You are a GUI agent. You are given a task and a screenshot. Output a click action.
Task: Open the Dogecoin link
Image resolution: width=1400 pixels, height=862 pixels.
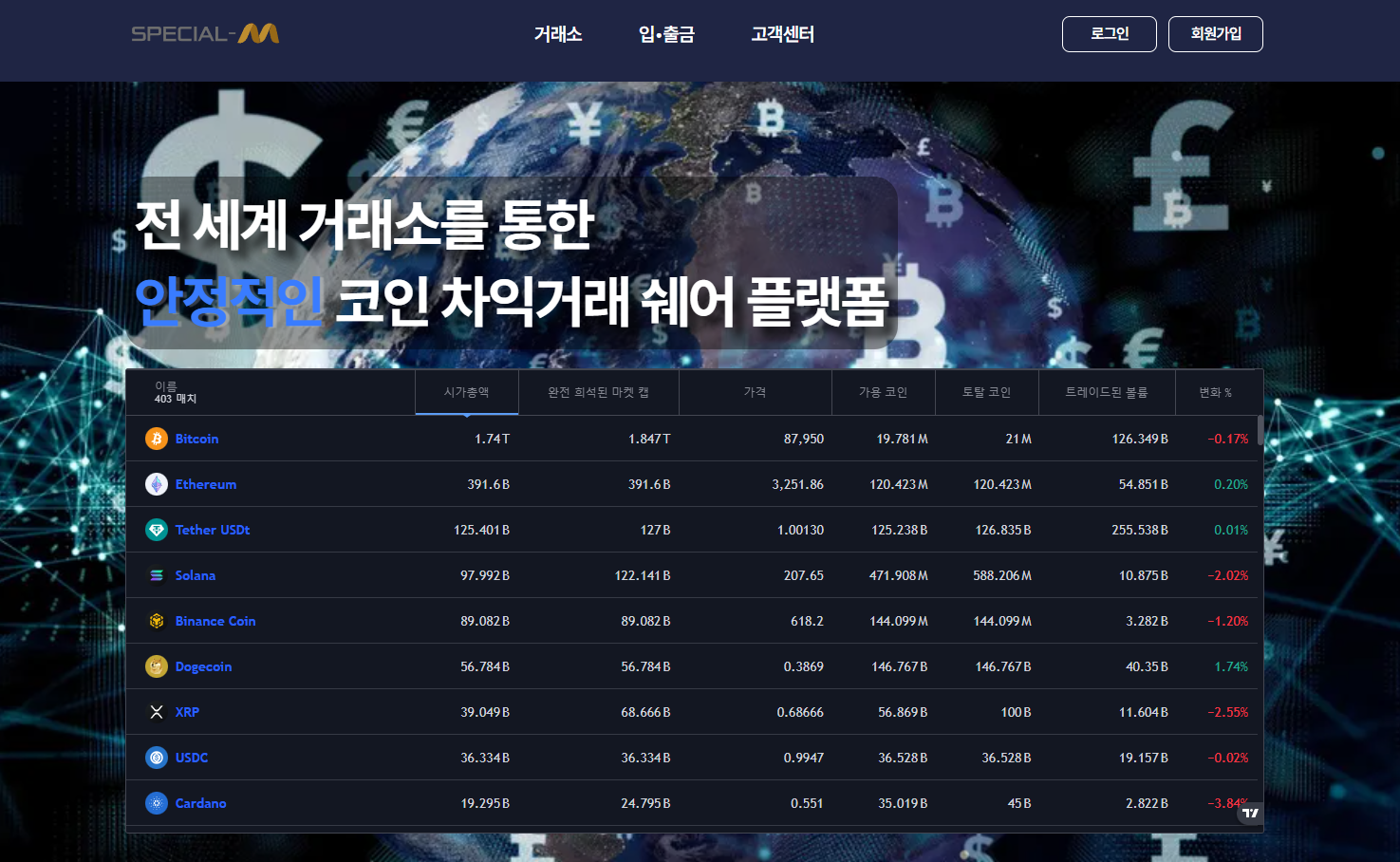[203, 666]
